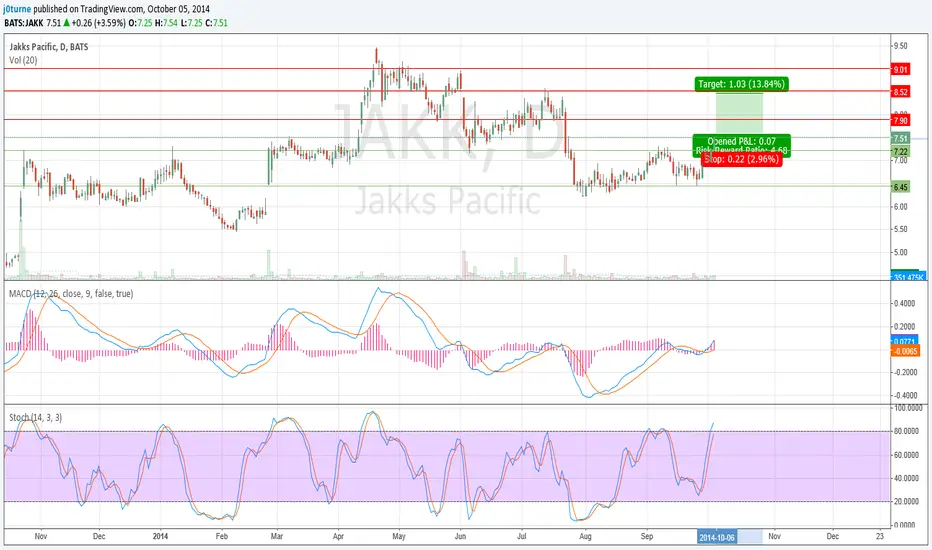932x550 pixels.
Task: Click the 20.0000 stochastic scale value
Action: coord(907,502)
